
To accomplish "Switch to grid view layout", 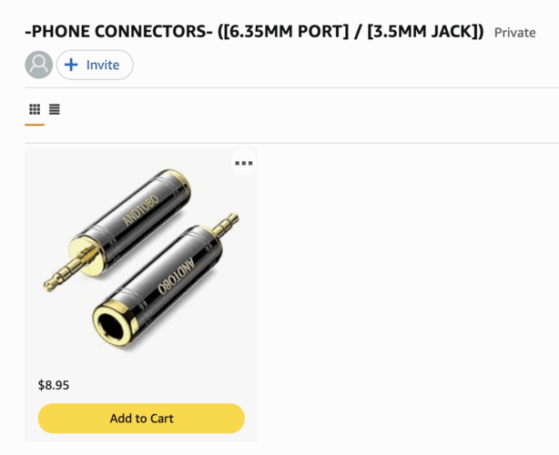I will (x=35, y=109).
